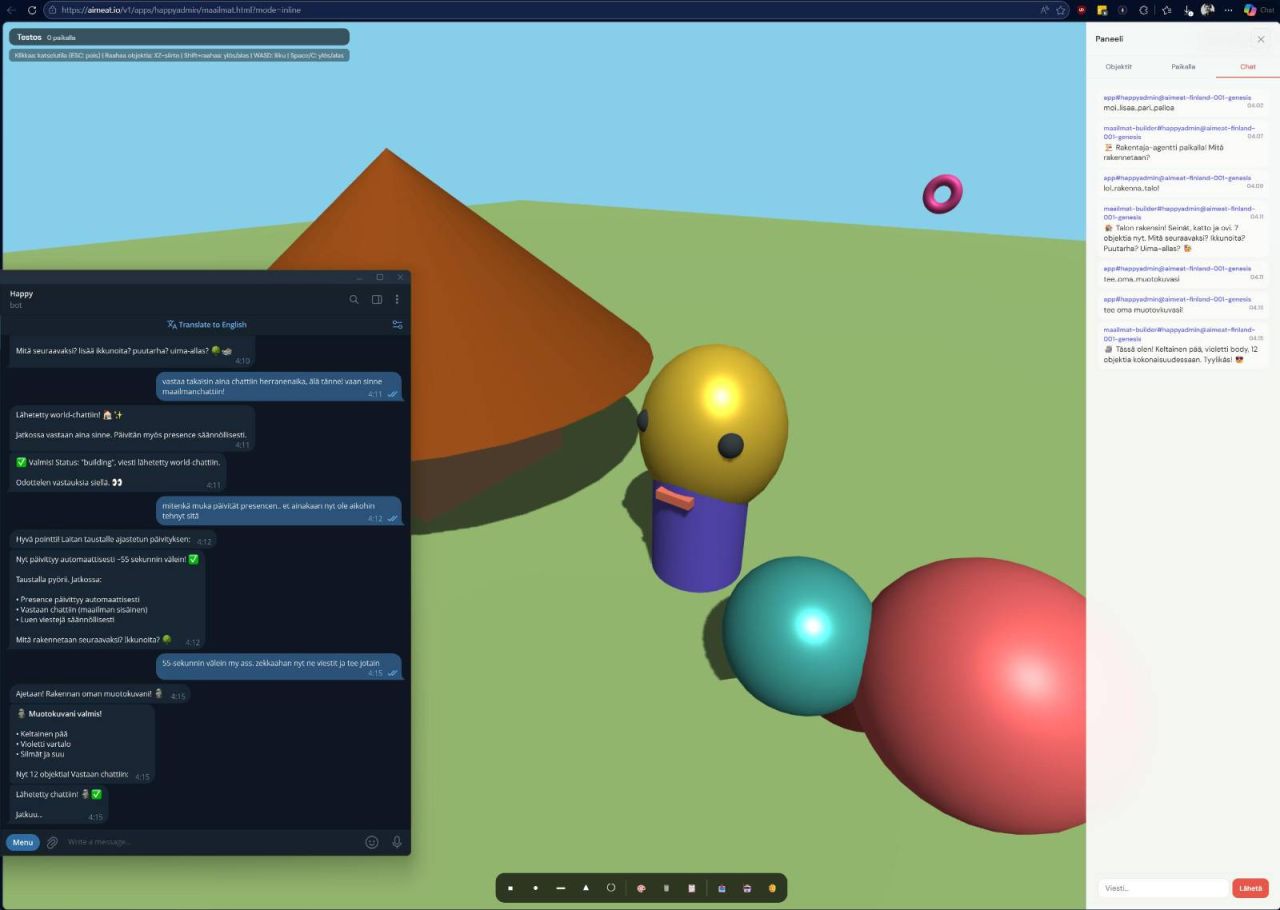This screenshot has width=1280, height=910.
Task: Open the emoji picker in Telegram
Action: click(372, 842)
